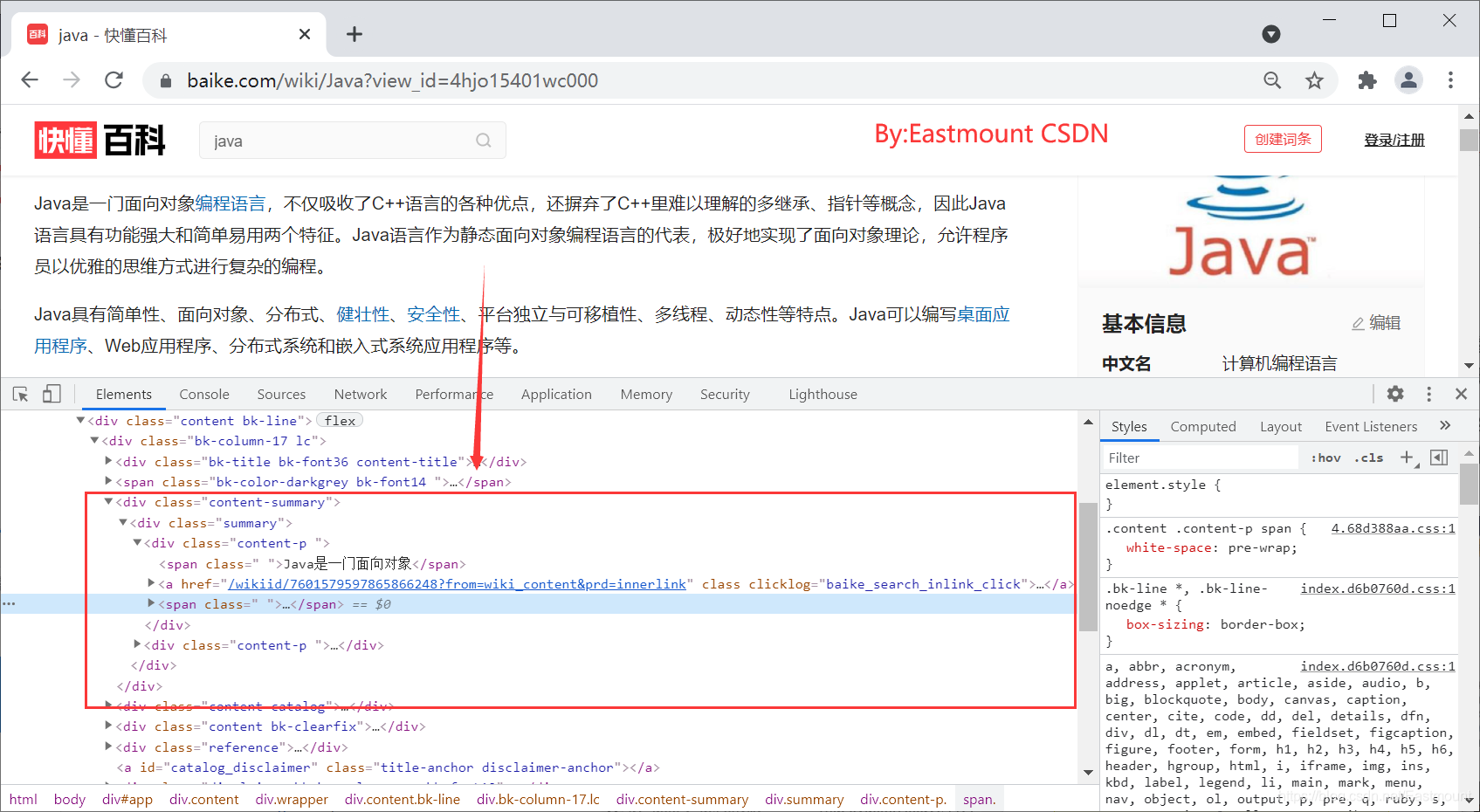Select the Layout tab
The height and width of the screenshot is (812, 1480).
pyautogui.click(x=1281, y=426)
